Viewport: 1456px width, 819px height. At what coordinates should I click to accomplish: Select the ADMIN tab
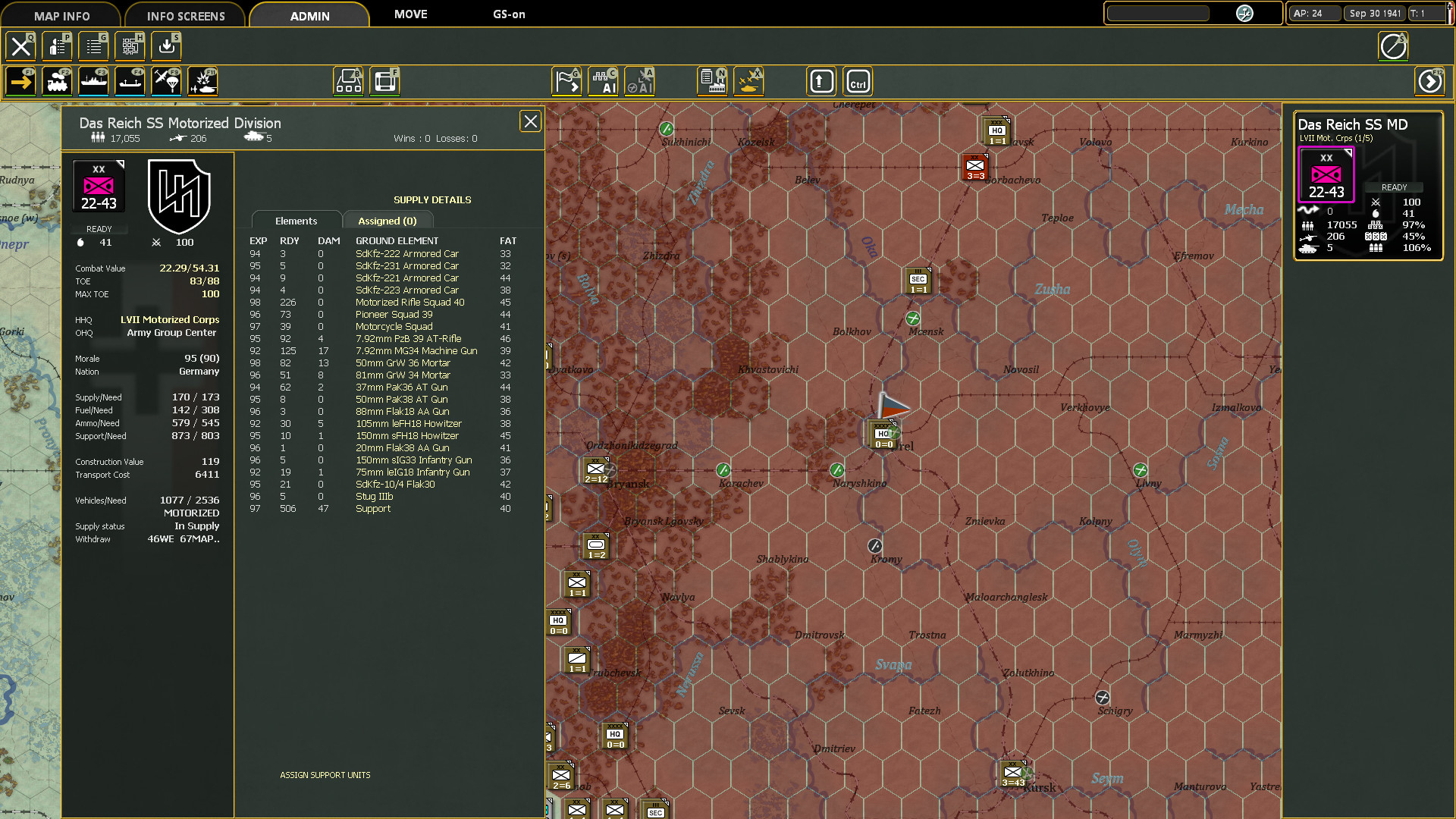tap(309, 15)
